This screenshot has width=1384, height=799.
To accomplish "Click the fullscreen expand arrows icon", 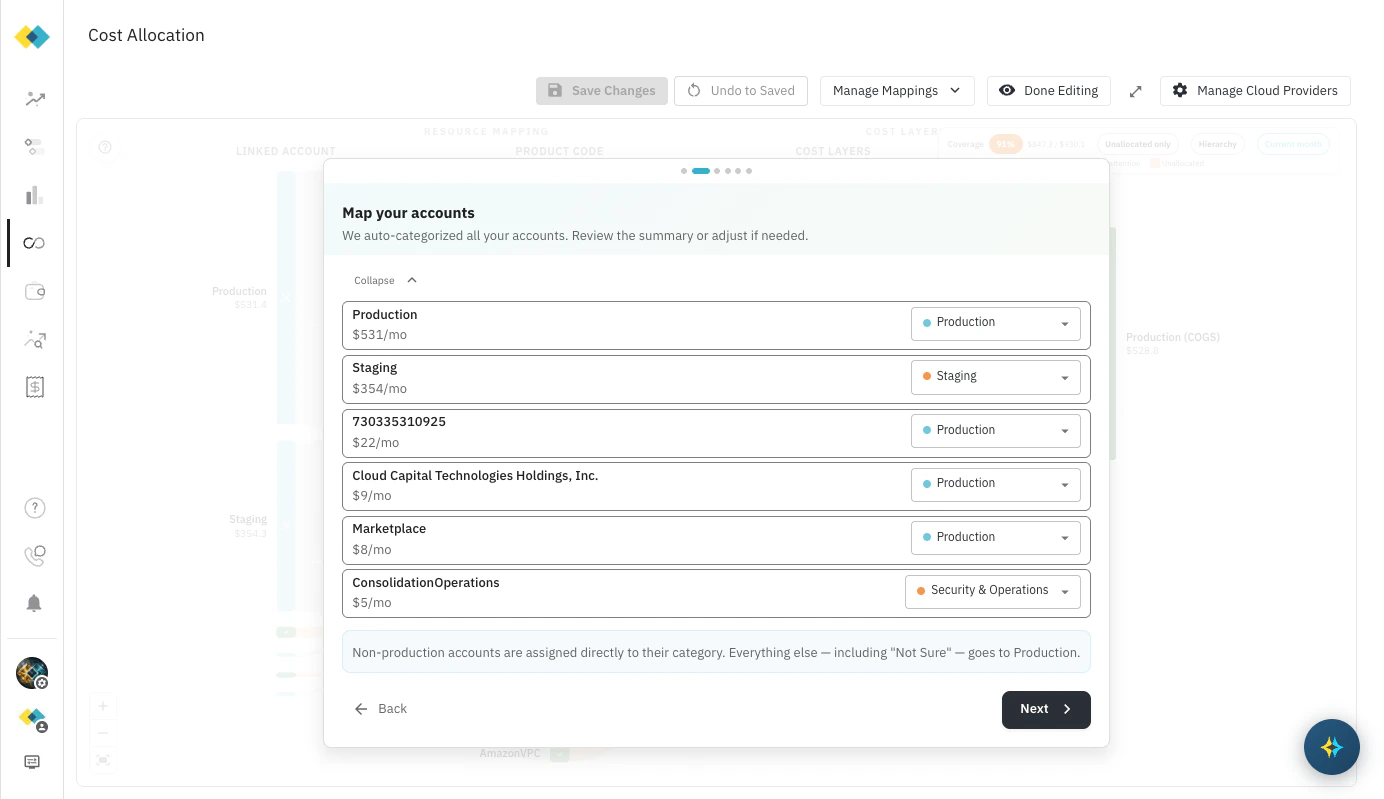I will [x=1135, y=91].
